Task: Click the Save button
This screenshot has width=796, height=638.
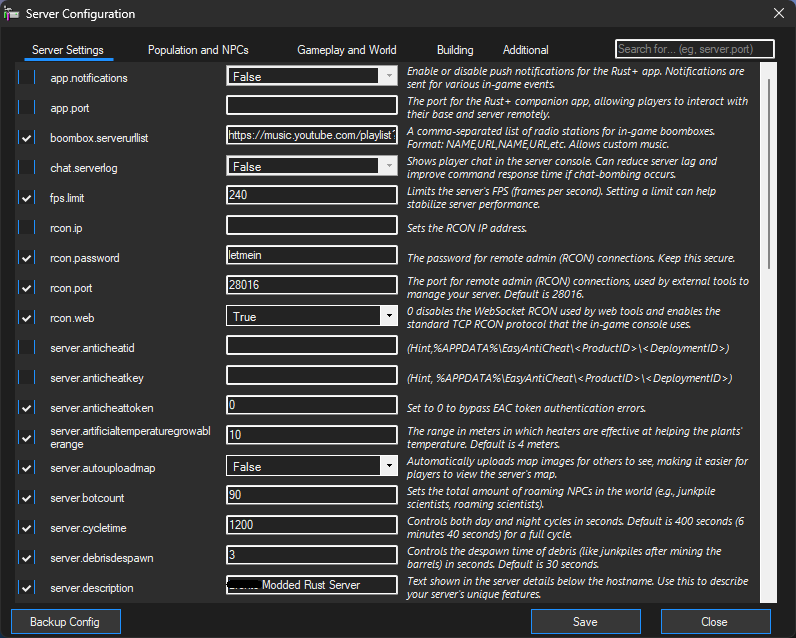Action: coord(585,622)
